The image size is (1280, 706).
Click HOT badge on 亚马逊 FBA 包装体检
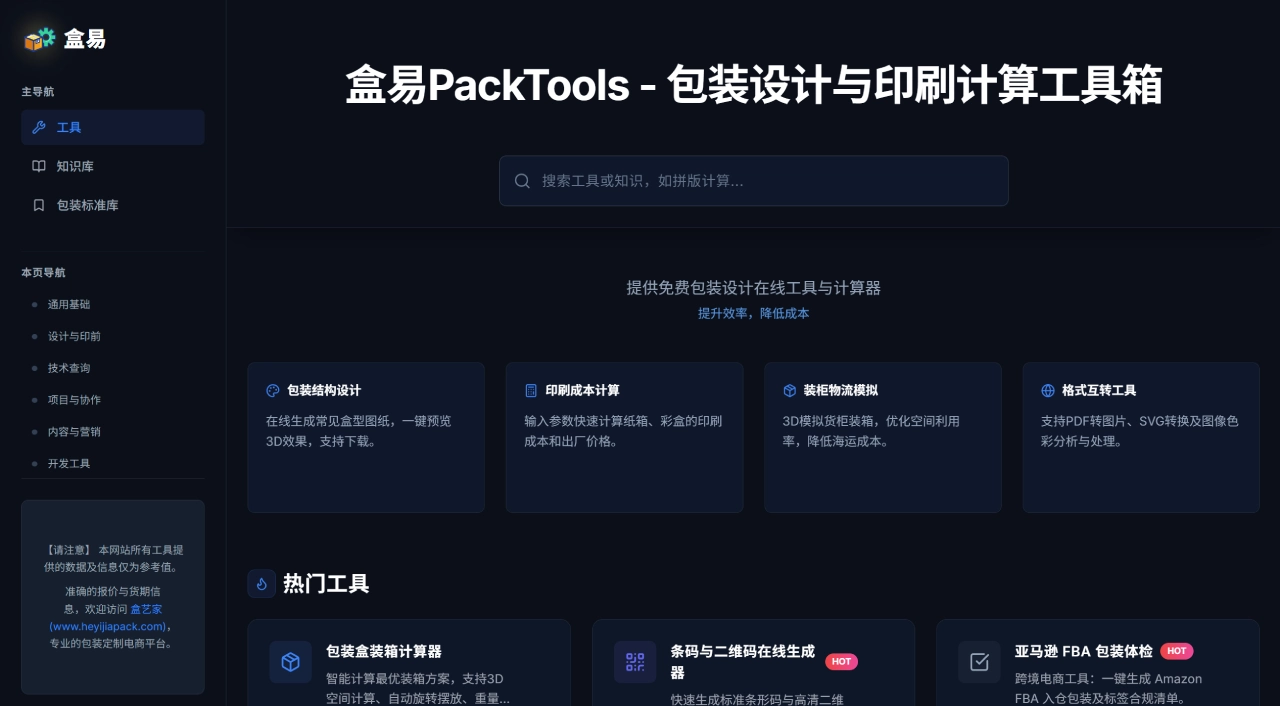[x=1177, y=651]
